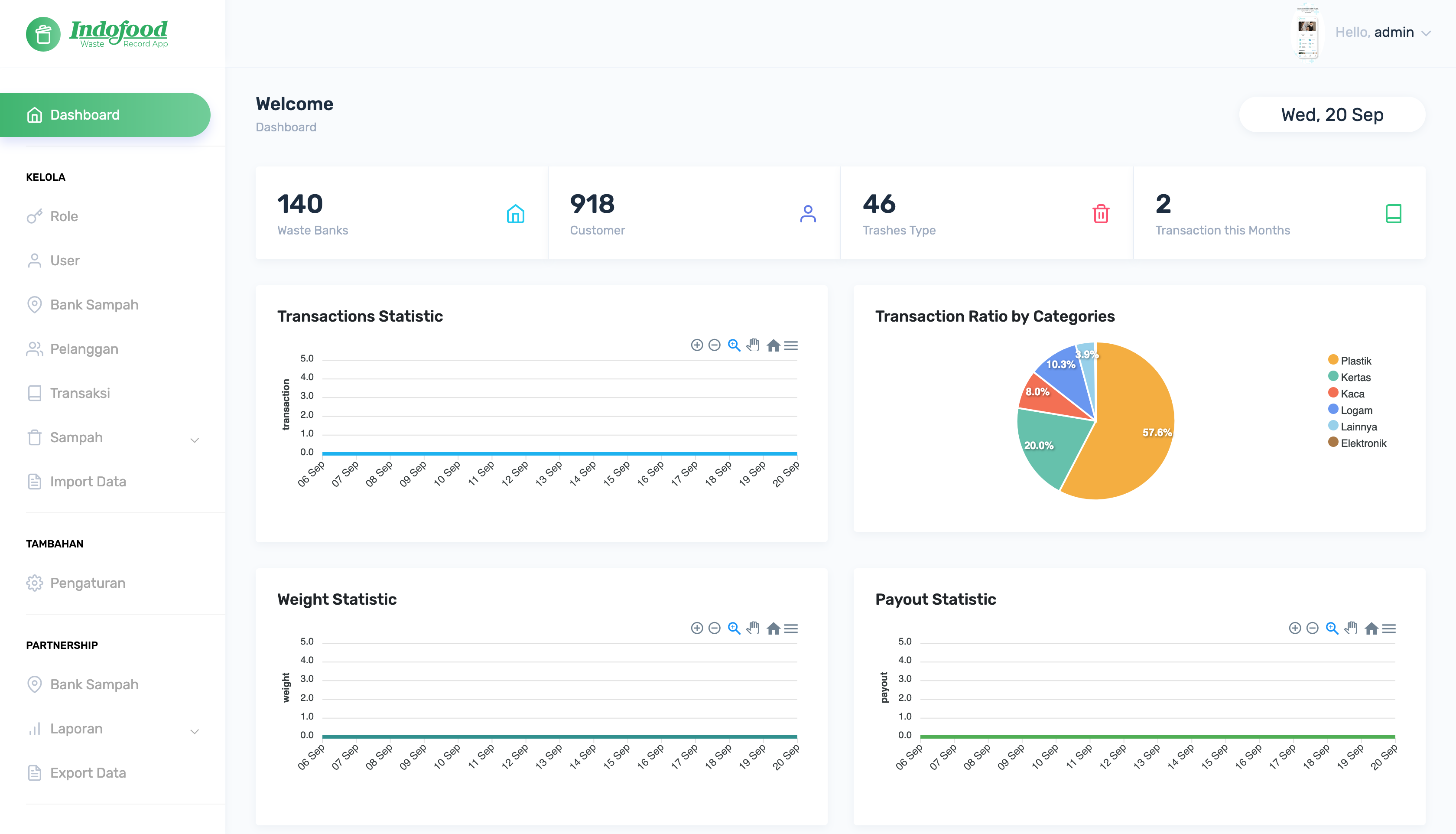Screen dimensions: 1456x834
Task: Click the admin profile avatar thumbnail
Action: pyautogui.click(x=1307, y=33)
